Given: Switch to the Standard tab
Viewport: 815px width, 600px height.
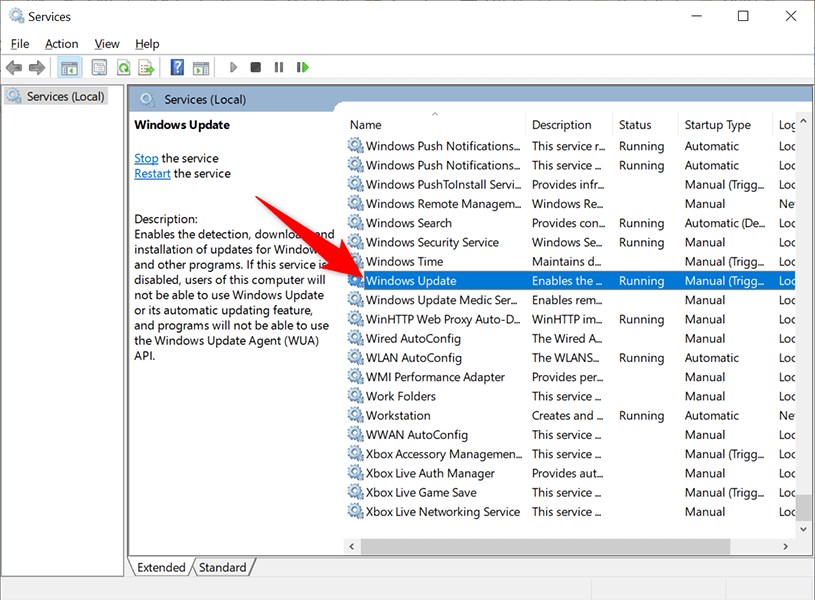Looking at the screenshot, I should (222, 567).
